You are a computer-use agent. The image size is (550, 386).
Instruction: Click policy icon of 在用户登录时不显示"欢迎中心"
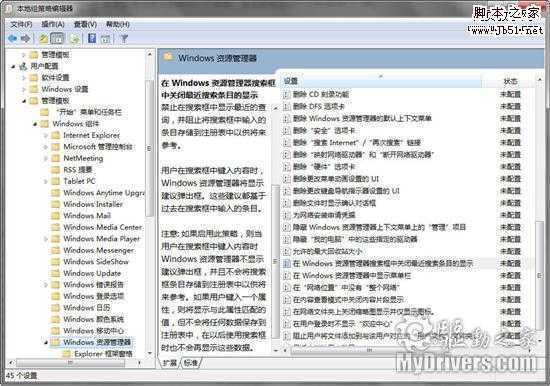(x=287, y=324)
